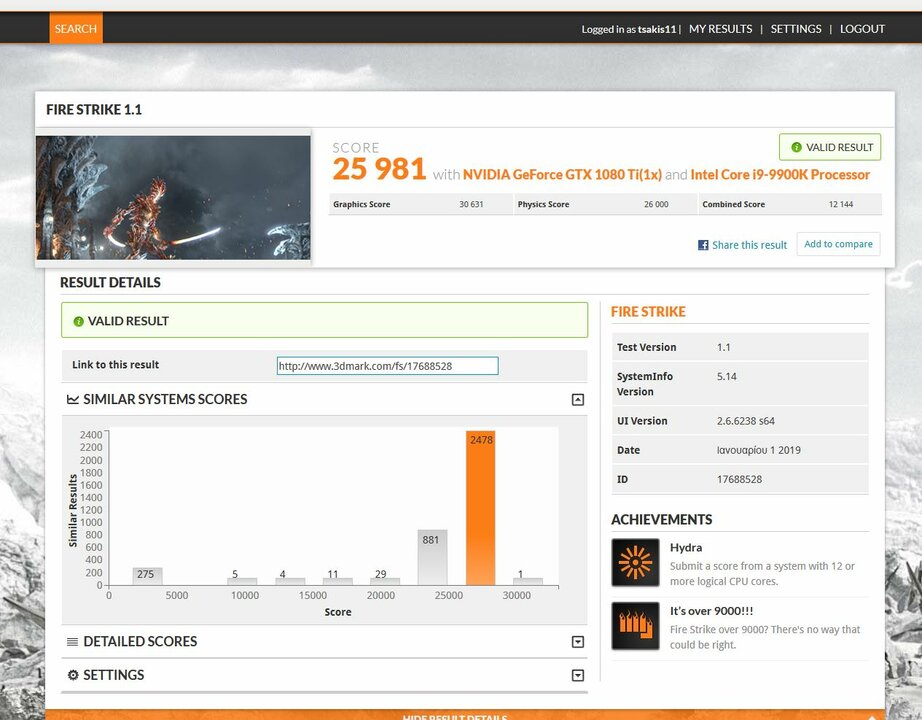Click the It's over 9000!!! achievement title

pos(711,611)
